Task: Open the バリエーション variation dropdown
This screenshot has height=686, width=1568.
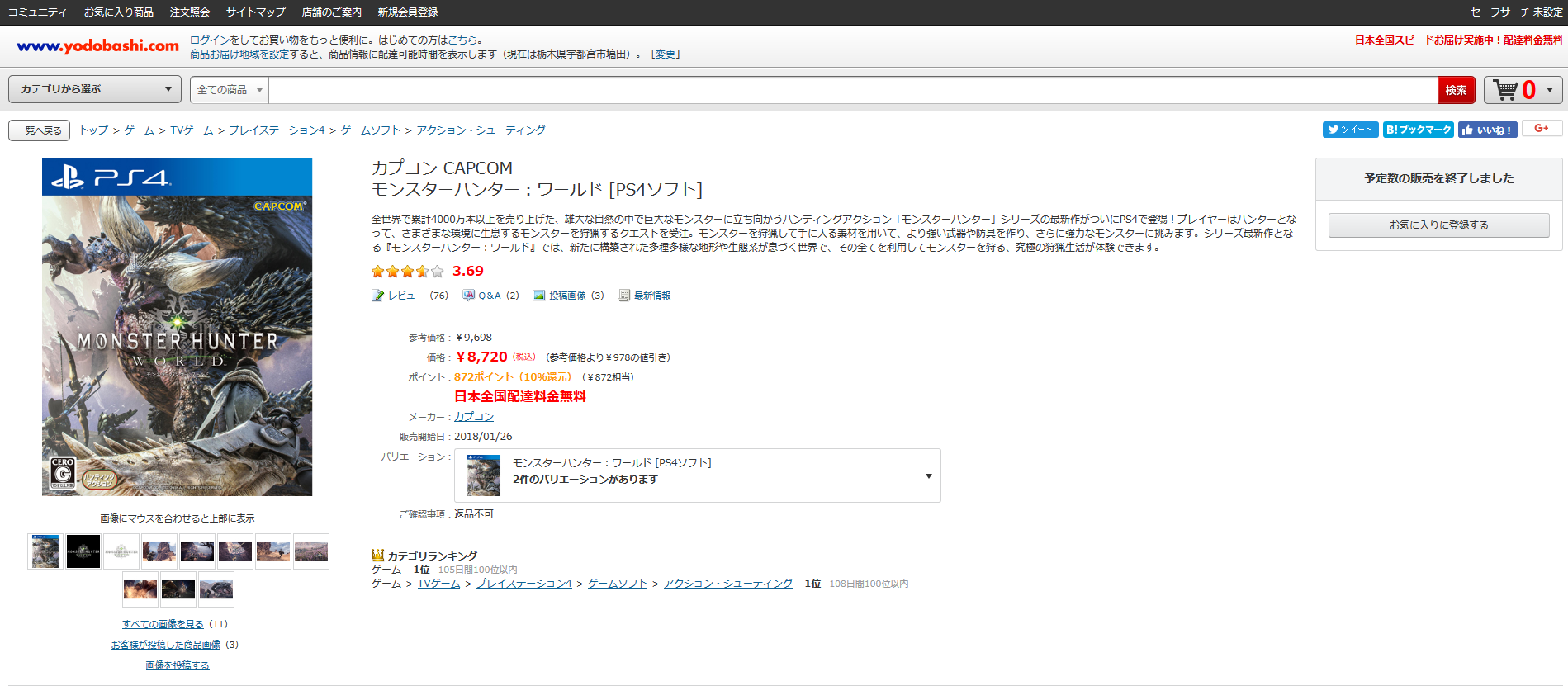Action: tap(698, 475)
